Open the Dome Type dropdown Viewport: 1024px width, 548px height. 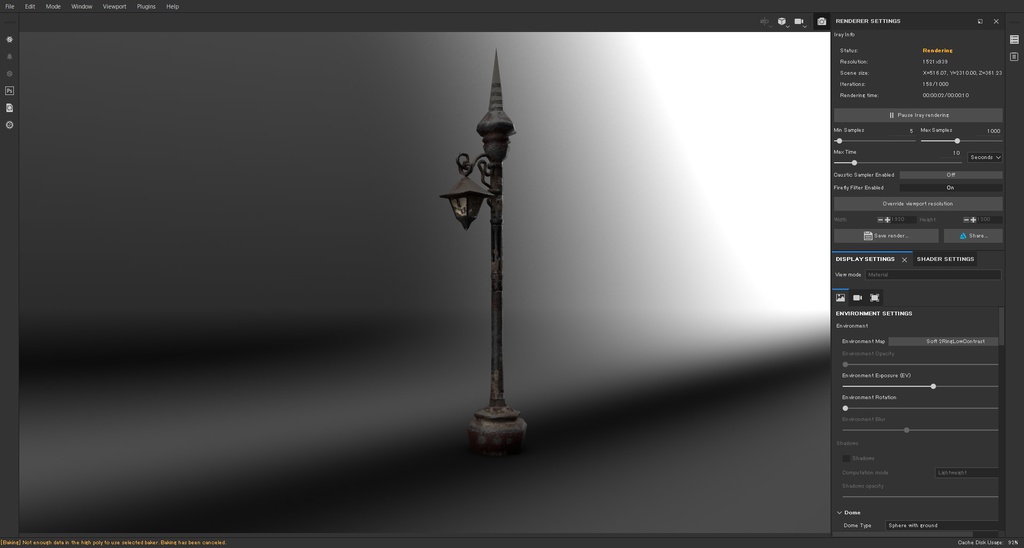pos(941,525)
